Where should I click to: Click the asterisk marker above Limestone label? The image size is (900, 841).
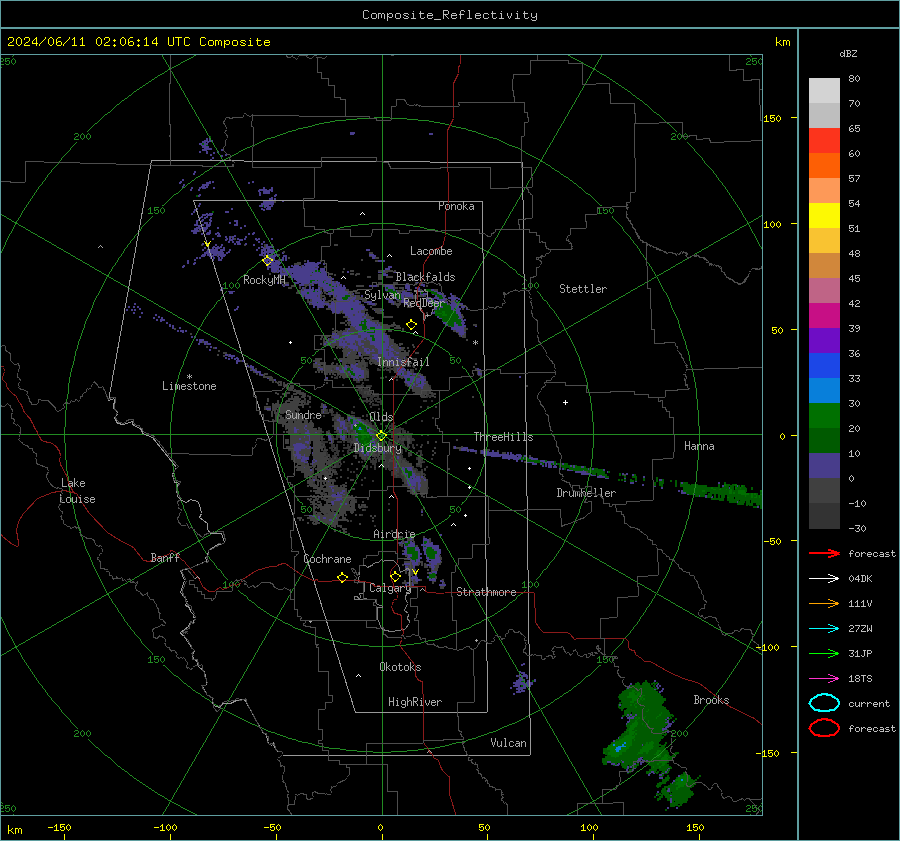[x=189, y=377]
